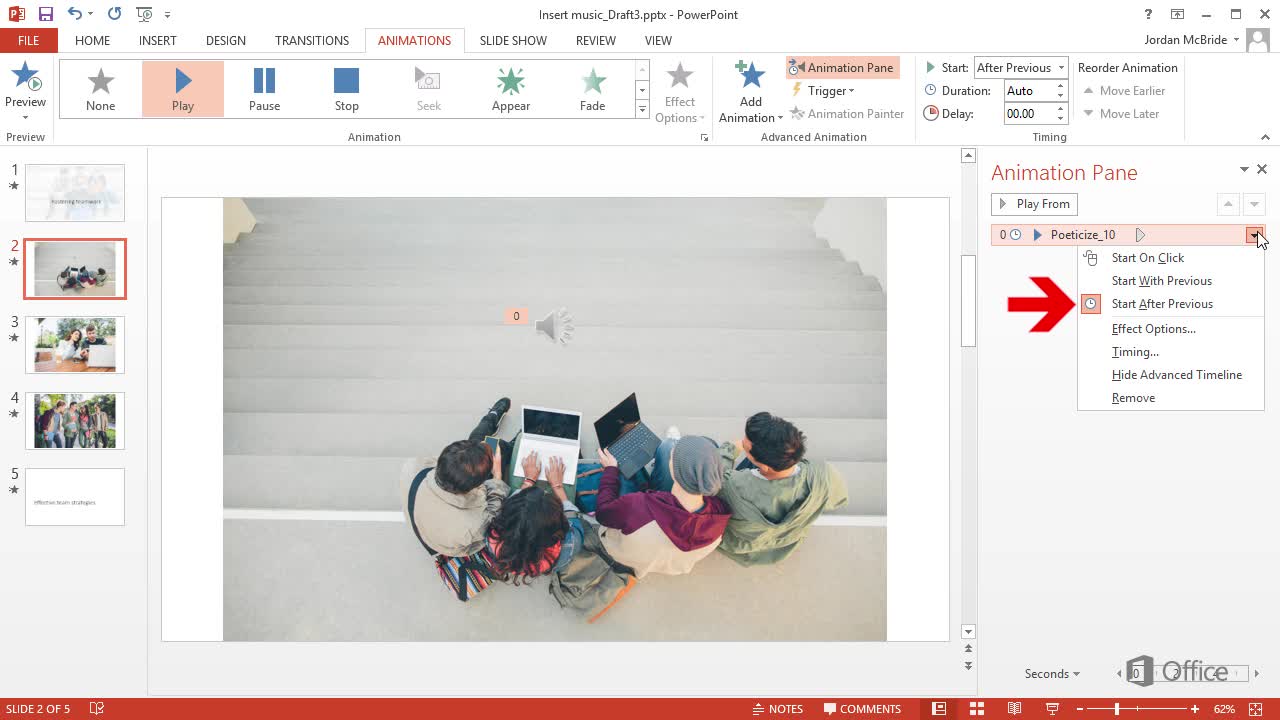Click the Save icon in Quick Access Toolbar

coord(46,14)
